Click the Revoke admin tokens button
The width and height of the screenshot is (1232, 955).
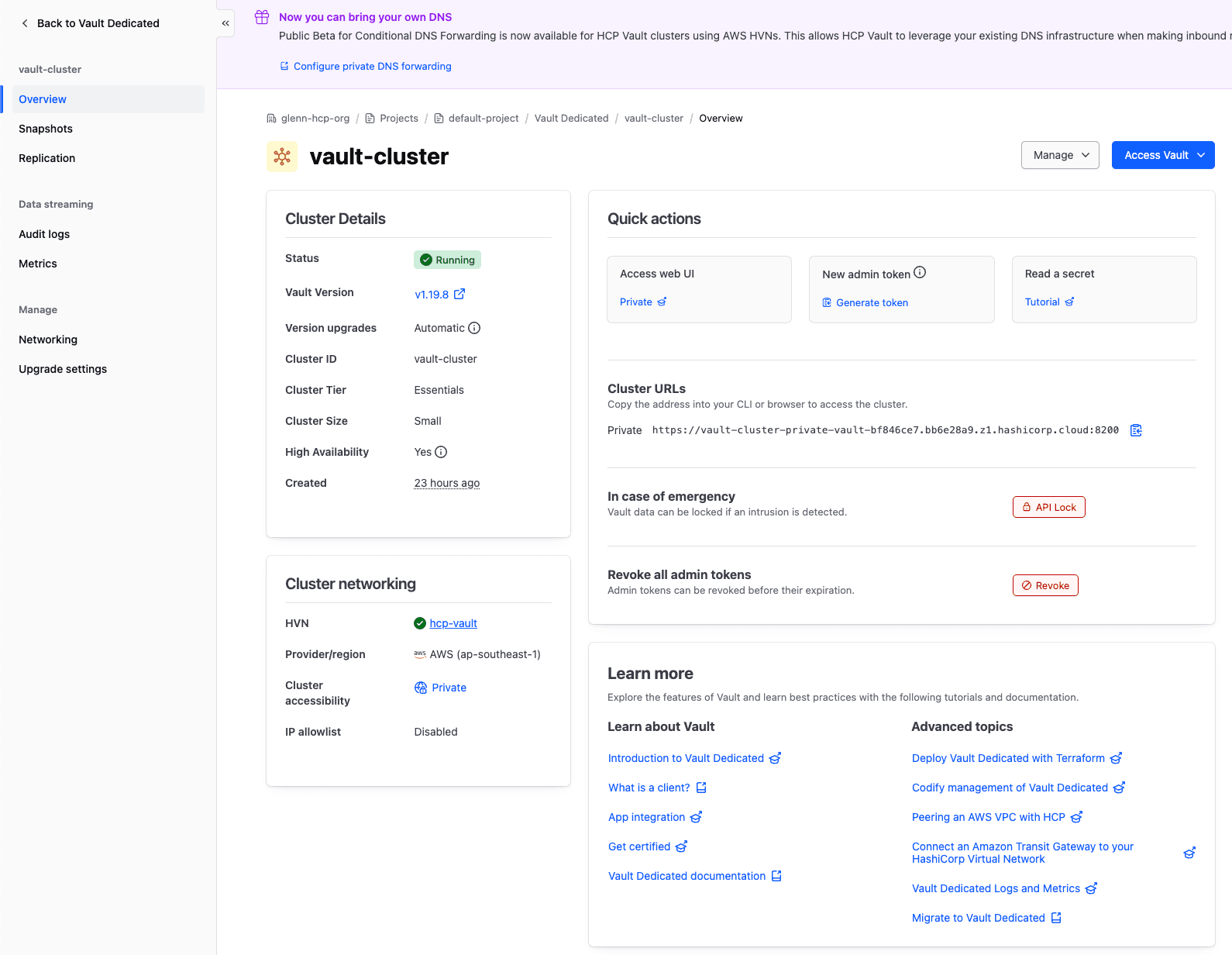click(x=1044, y=585)
